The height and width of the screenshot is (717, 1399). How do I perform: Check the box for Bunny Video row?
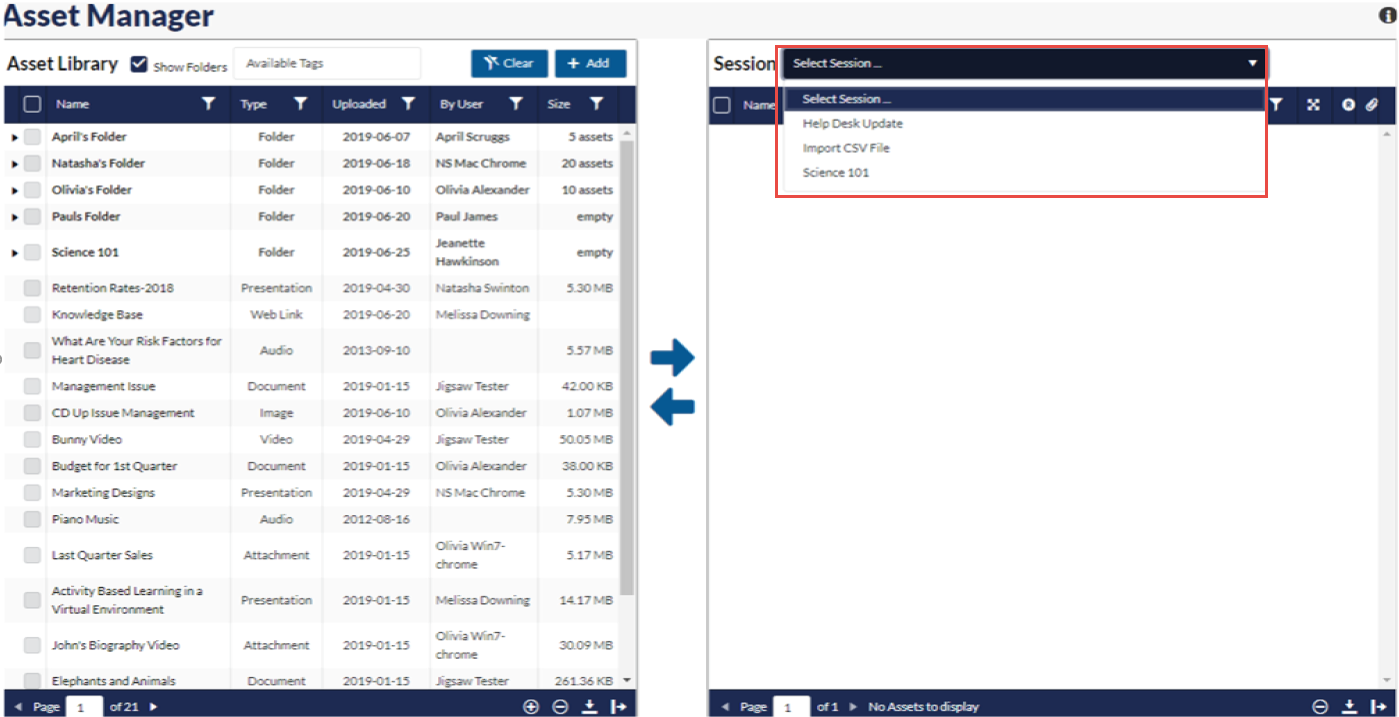(x=33, y=440)
